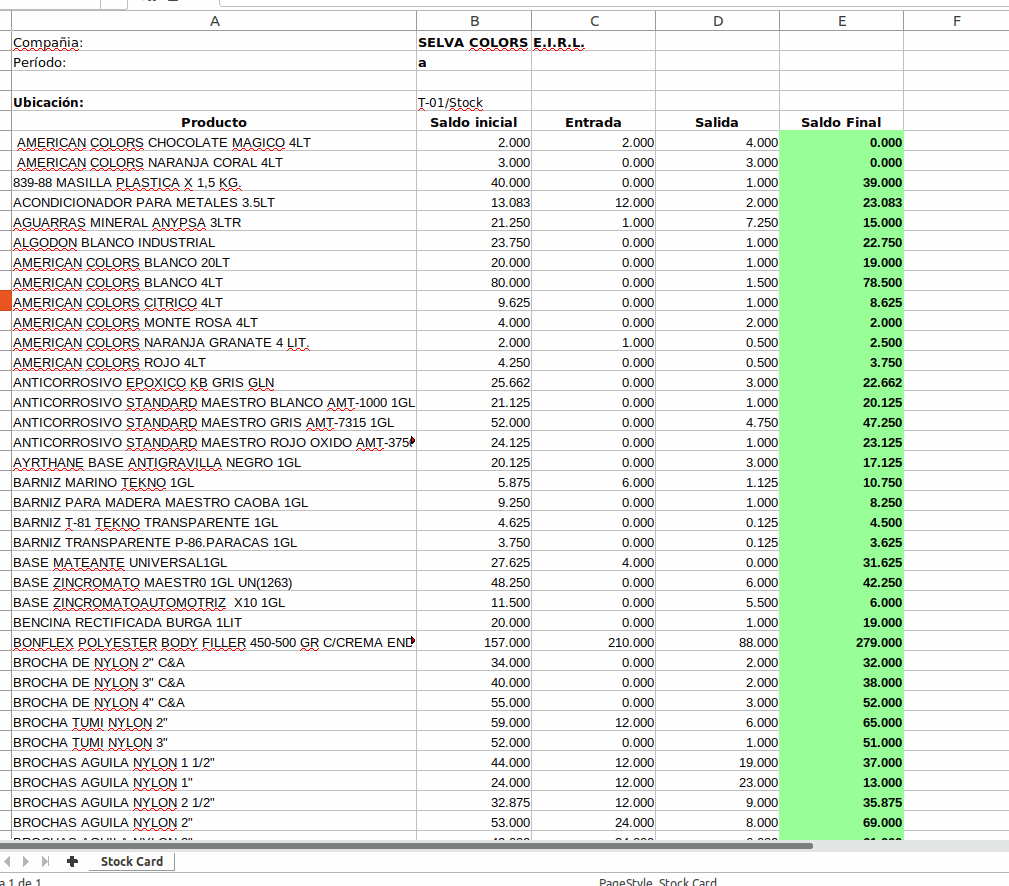Viewport: 1009px width, 886px height.
Task: Select 'BONFLEX POLYESTER BODY FILLER' product cell
Action: pyautogui.click(x=214, y=642)
